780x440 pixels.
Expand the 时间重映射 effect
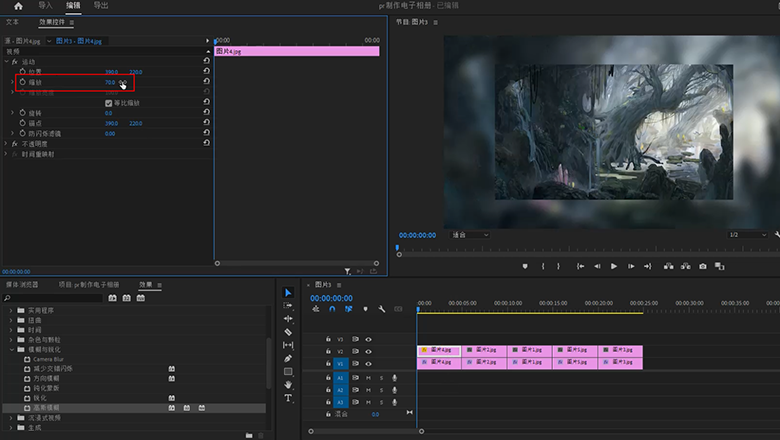pyautogui.click(x=6, y=154)
